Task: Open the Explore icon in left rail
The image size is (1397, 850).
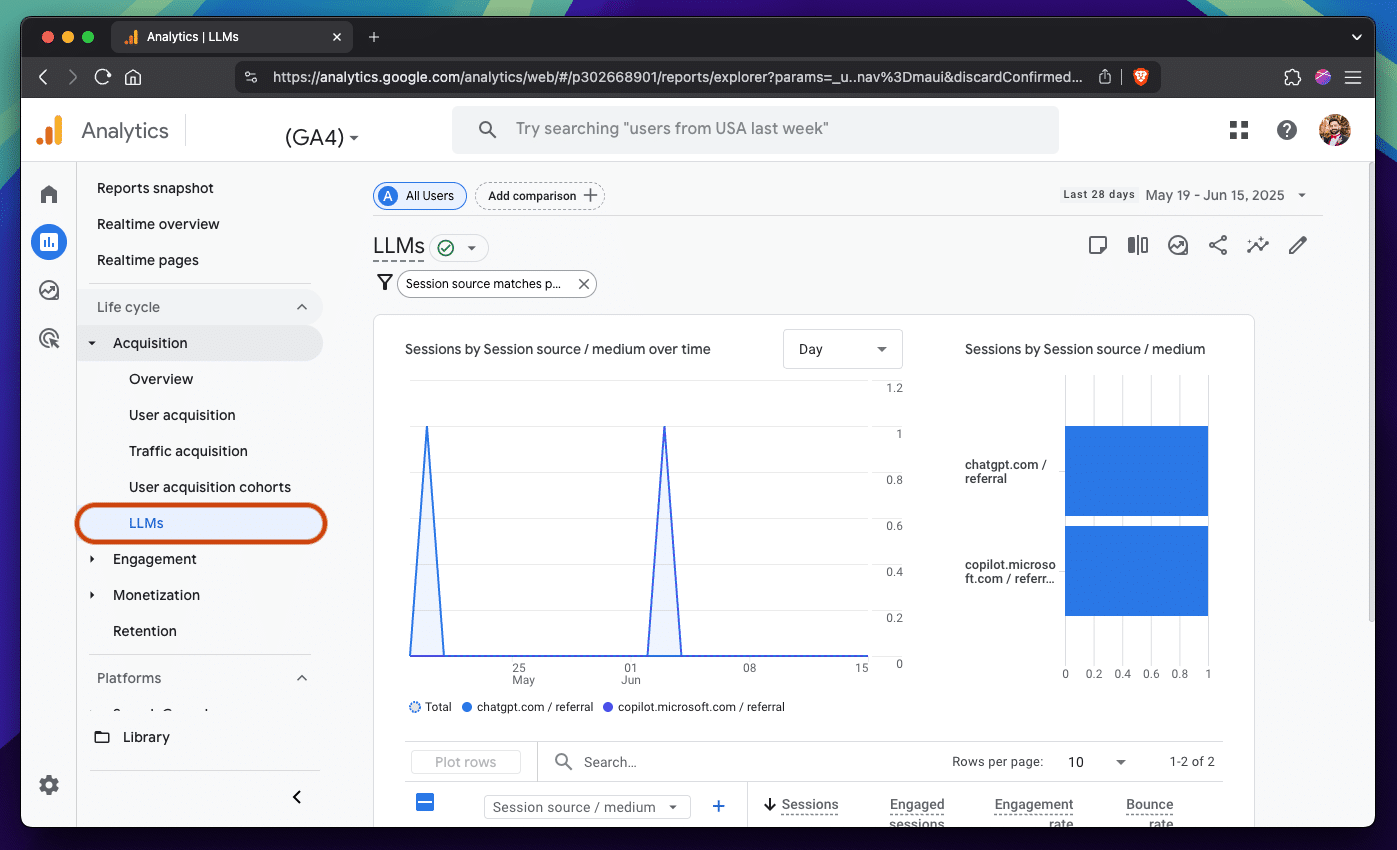Action: tap(49, 290)
